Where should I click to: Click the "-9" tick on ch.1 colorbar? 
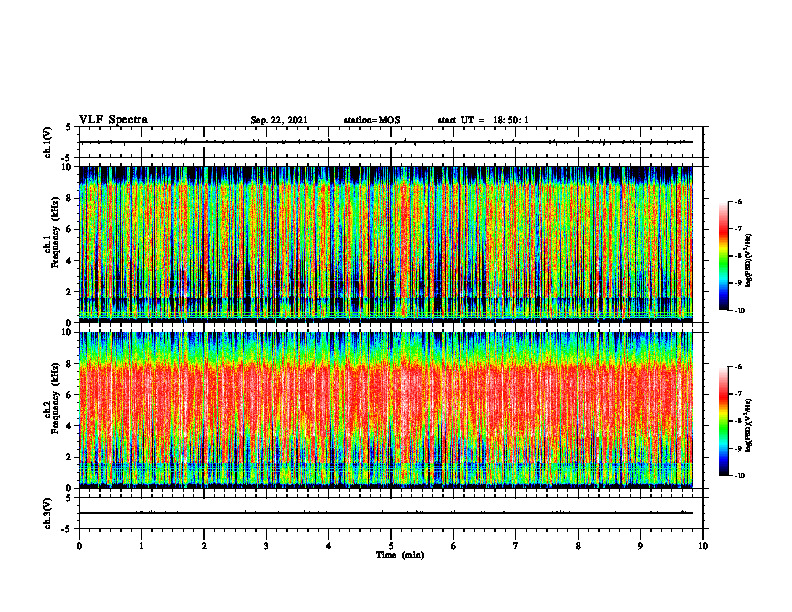pos(738,283)
